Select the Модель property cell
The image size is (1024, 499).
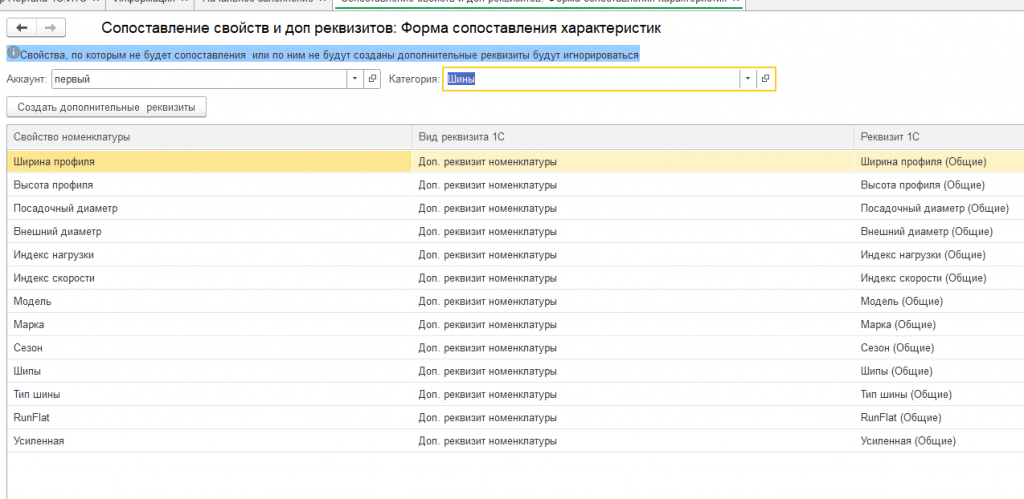[209, 301]
